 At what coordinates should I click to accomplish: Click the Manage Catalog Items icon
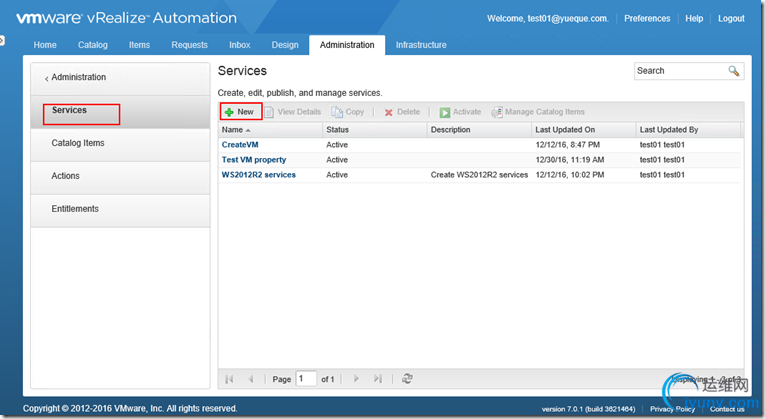pyautogui.click(x=497, y=112)
